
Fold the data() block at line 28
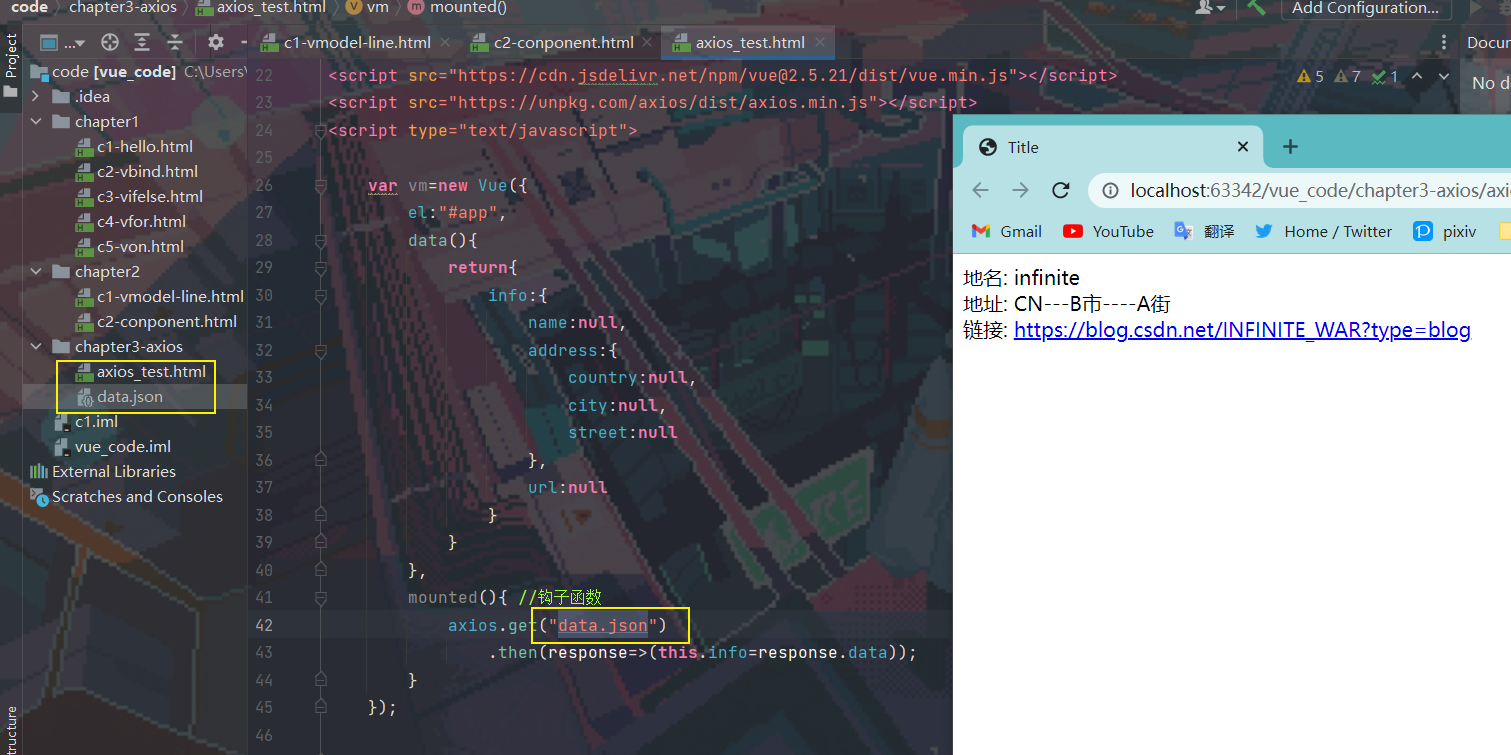pyautogui.click(x=321, y=241)
